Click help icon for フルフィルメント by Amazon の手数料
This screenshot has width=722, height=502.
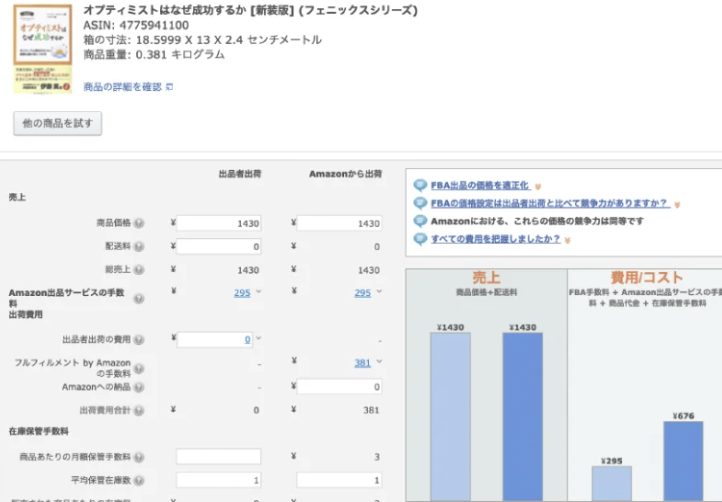(x=139, y=368)
